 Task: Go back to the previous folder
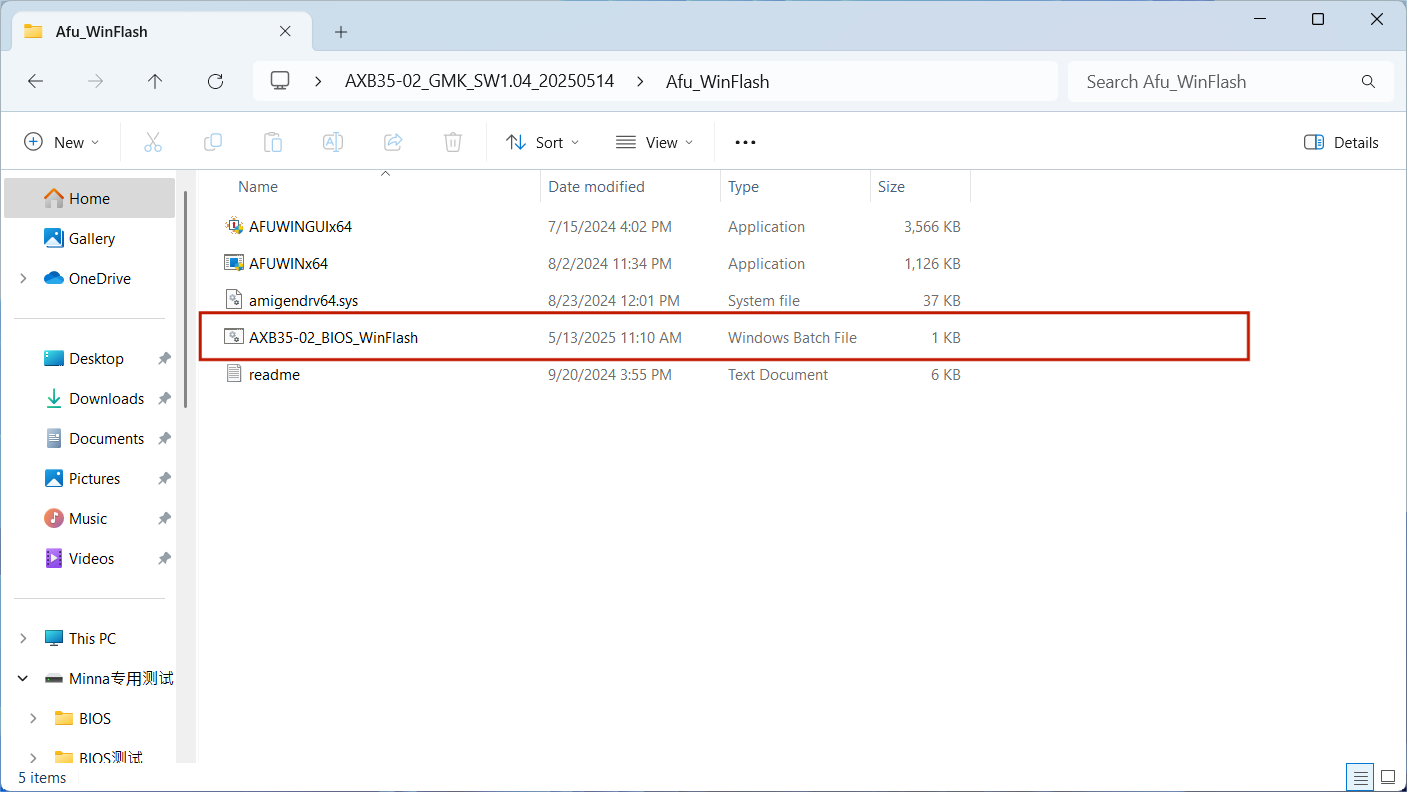(36, 82)
